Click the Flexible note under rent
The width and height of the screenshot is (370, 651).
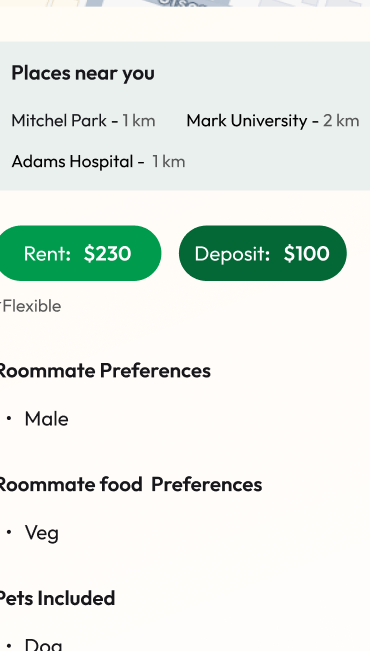click(31, 306)
